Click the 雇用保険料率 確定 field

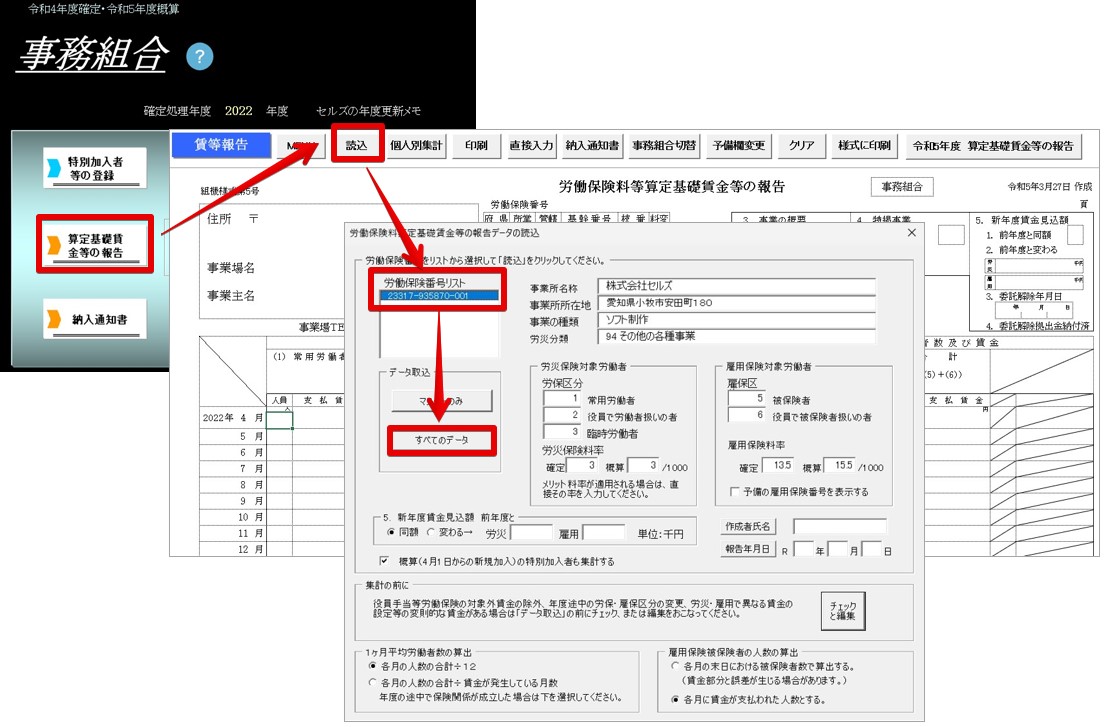click(777, 466)
